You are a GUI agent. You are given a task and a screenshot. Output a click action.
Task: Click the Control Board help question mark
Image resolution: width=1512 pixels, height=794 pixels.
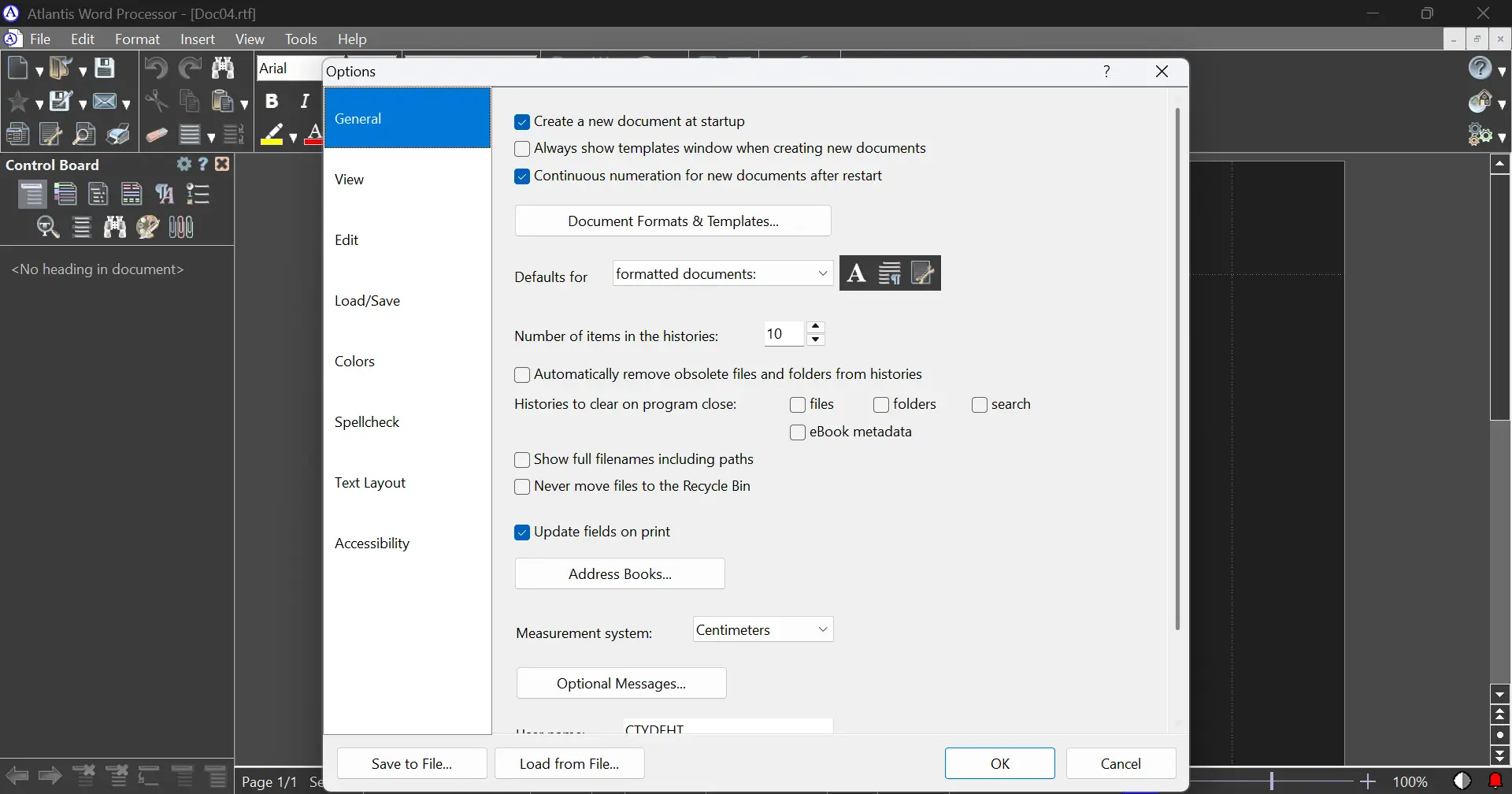pyautogui.click(x=203, y=164)
